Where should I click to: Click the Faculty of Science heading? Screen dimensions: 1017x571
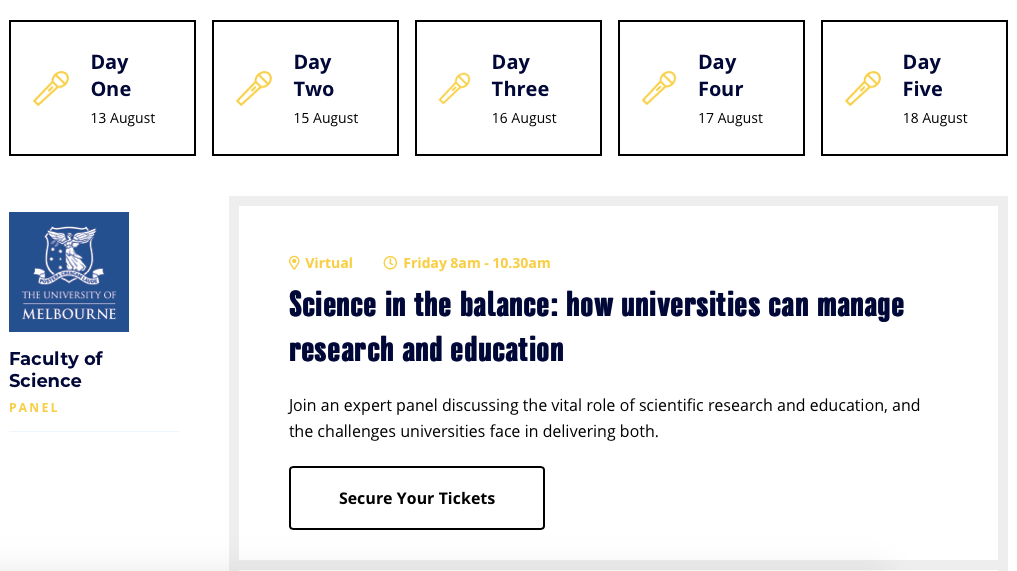(56, 369)
